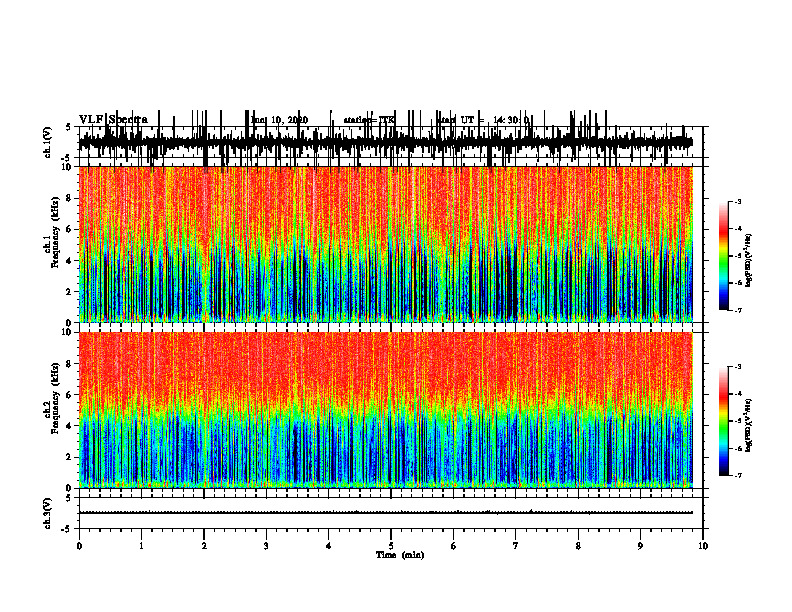Click the "10" tick on the time axis
The height and width of the screenshot is (612, 792).
703,546
